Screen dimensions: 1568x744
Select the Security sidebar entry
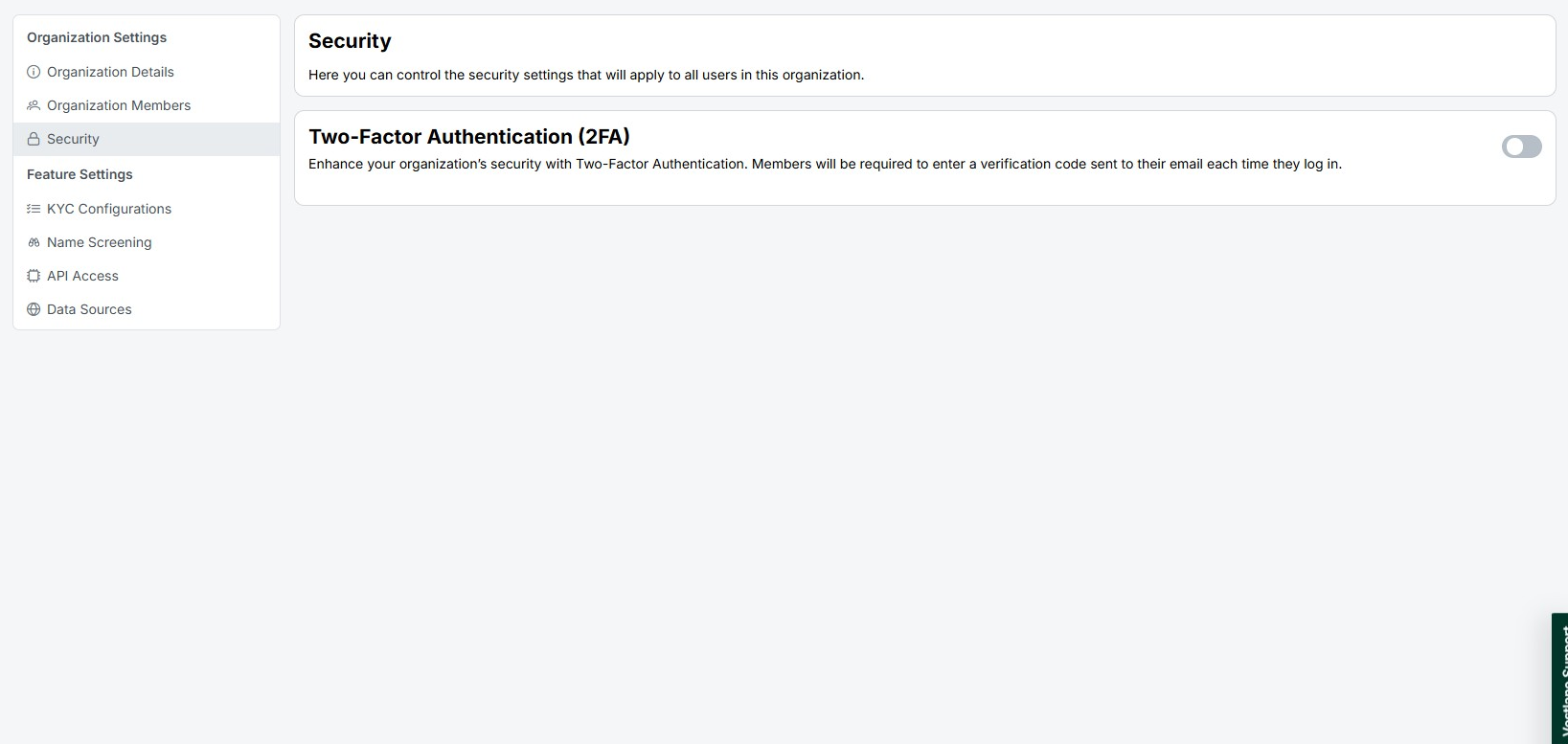click(73, 139)
